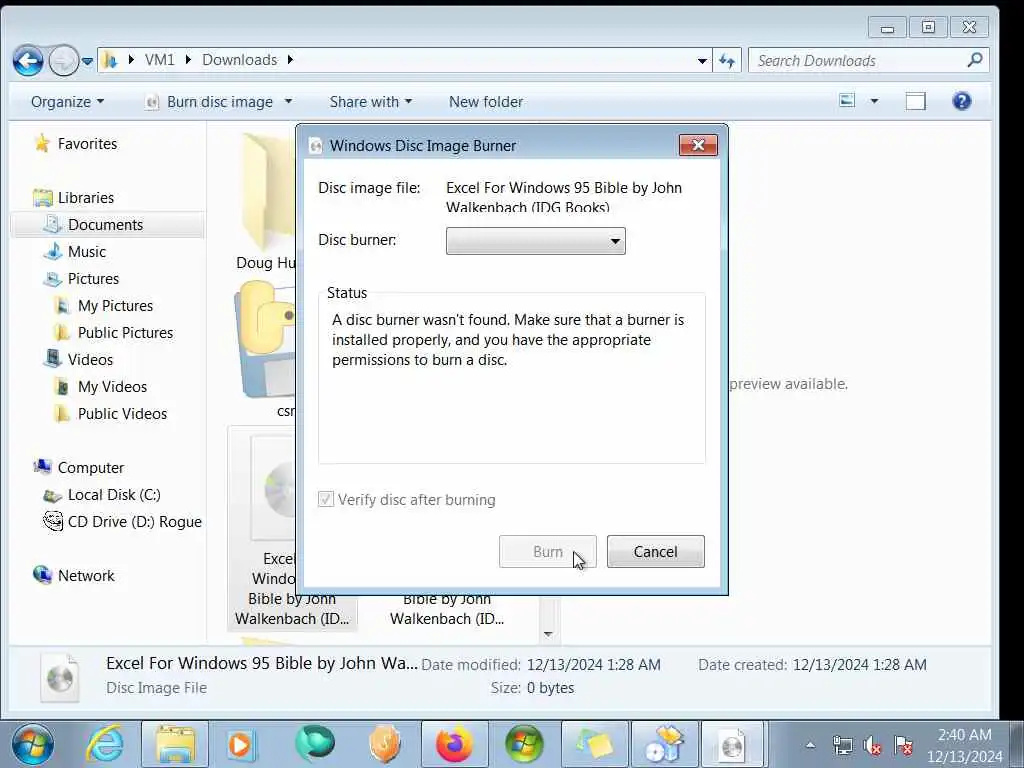Close the Windows Disc Image Burner dialog
Viewport: 1024px width, 768px height.
point(698,145)
